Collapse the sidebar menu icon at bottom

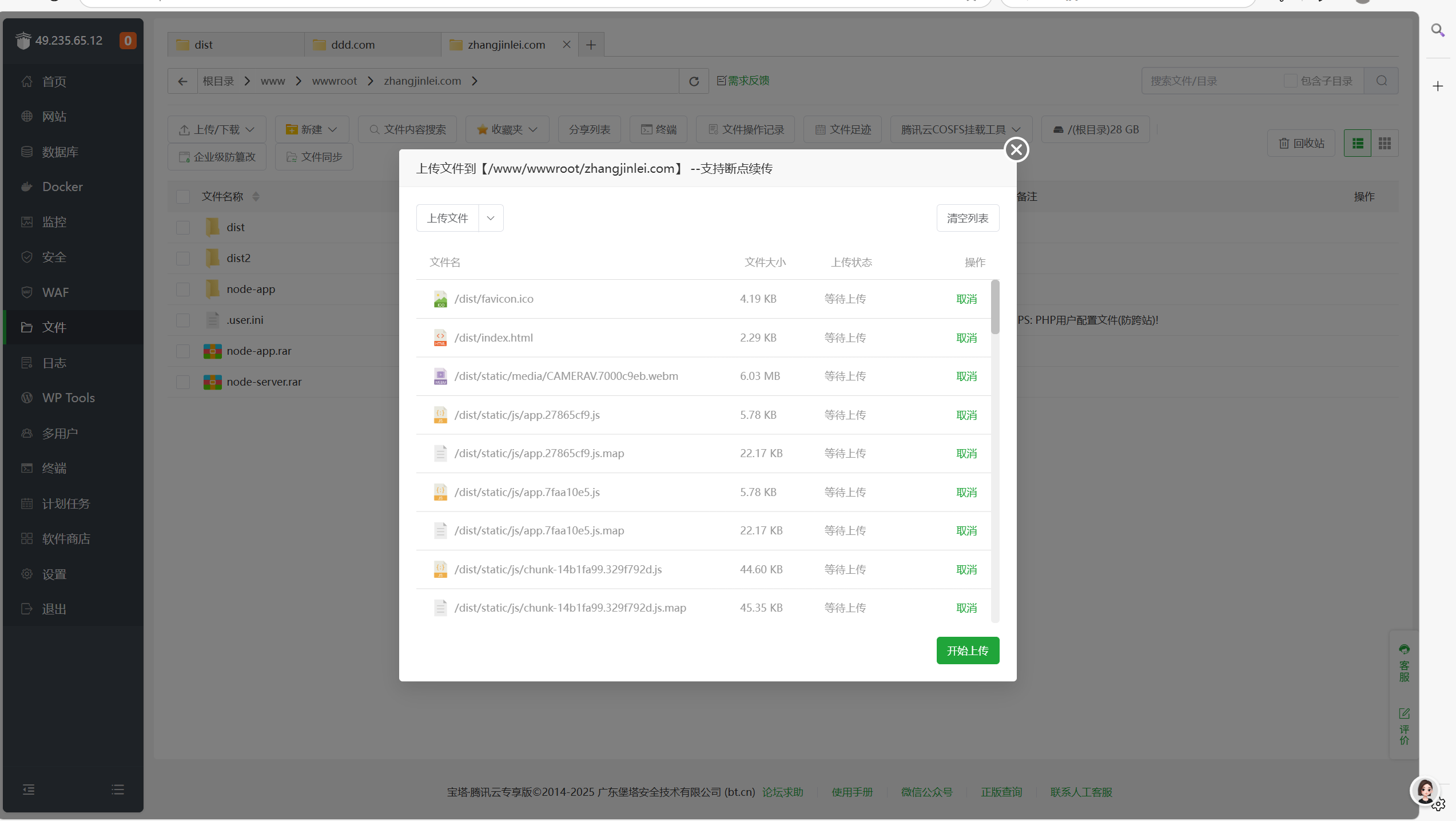29,790
